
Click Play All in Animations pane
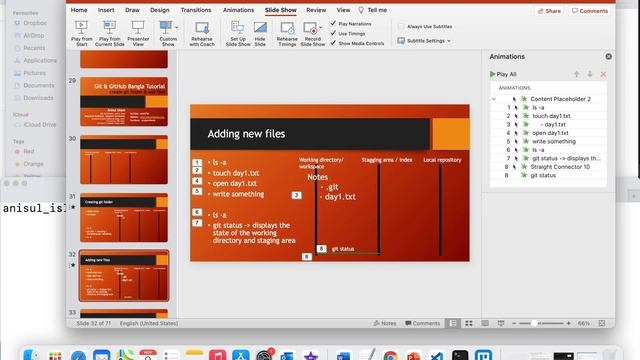coord(503,74)
